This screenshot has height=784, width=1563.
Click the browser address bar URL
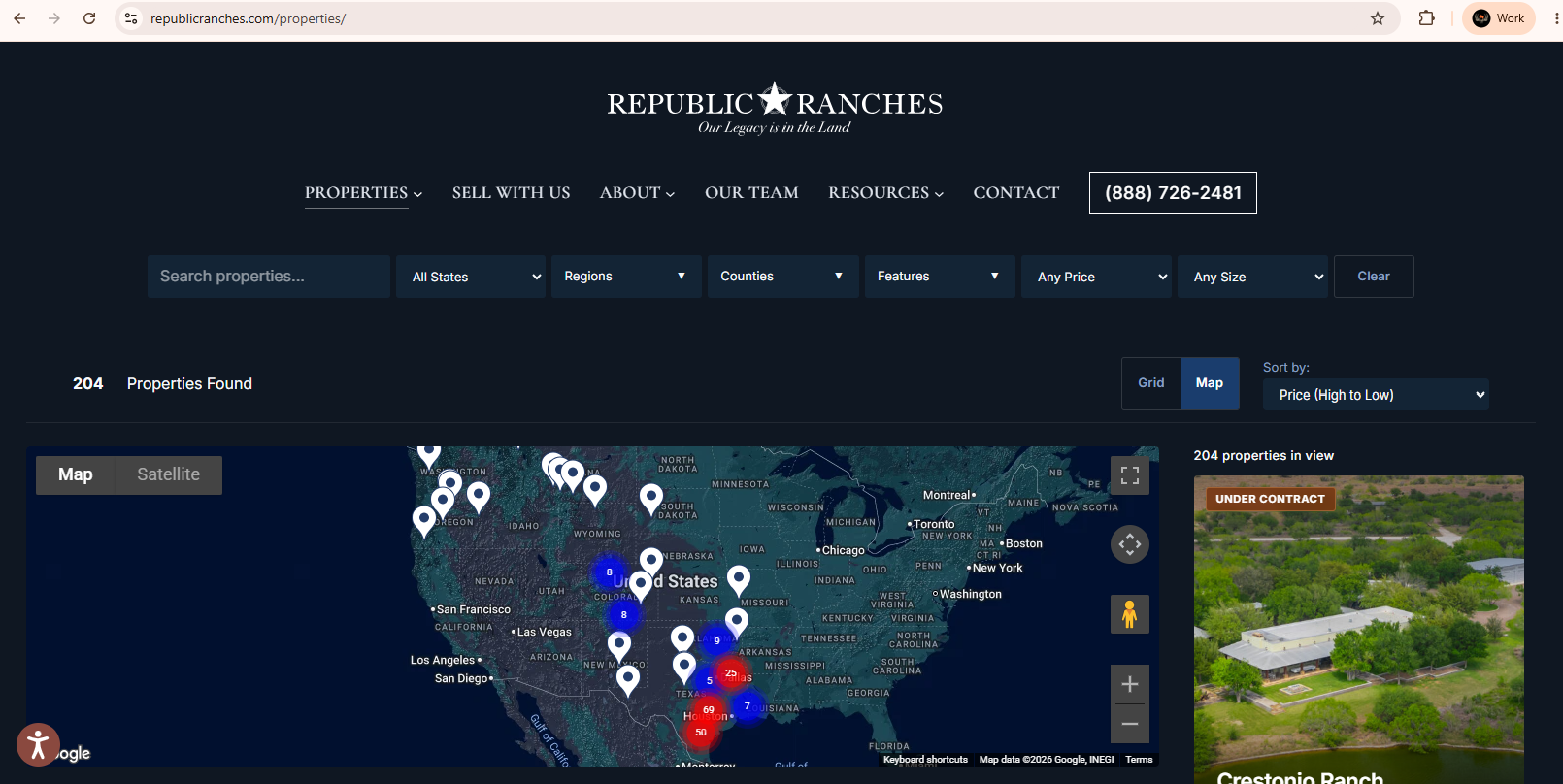248,18
